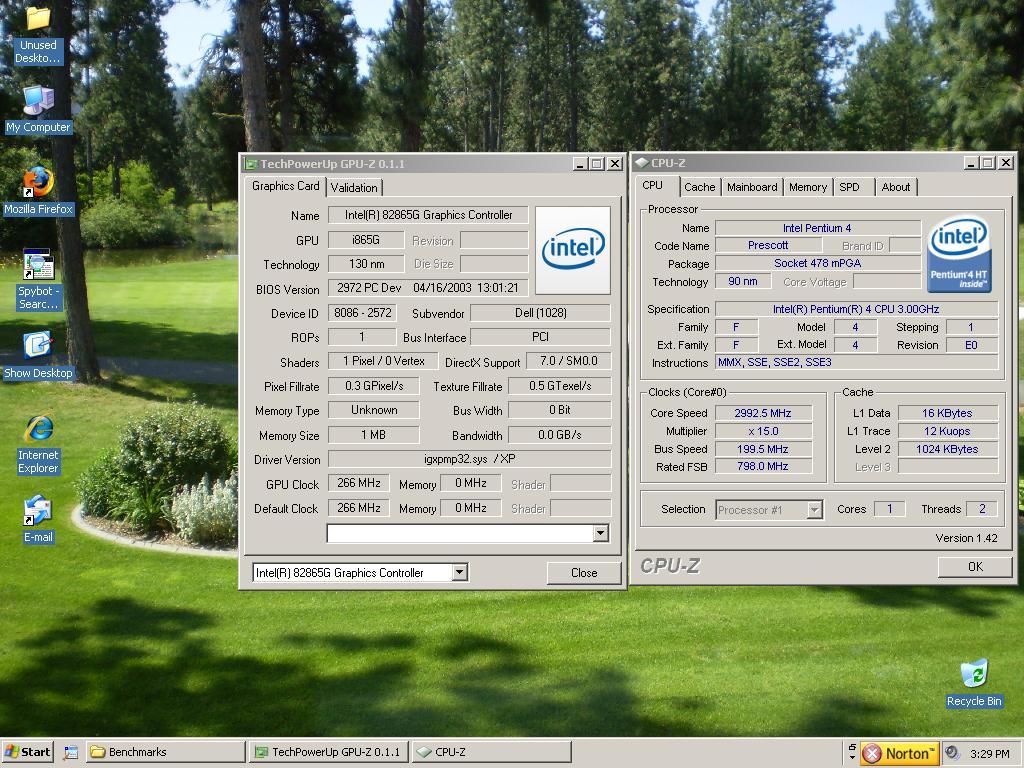Click the Device ID field 8086 - 2572
Screen dimensions: 1024x768
click(x=362, y=313)
